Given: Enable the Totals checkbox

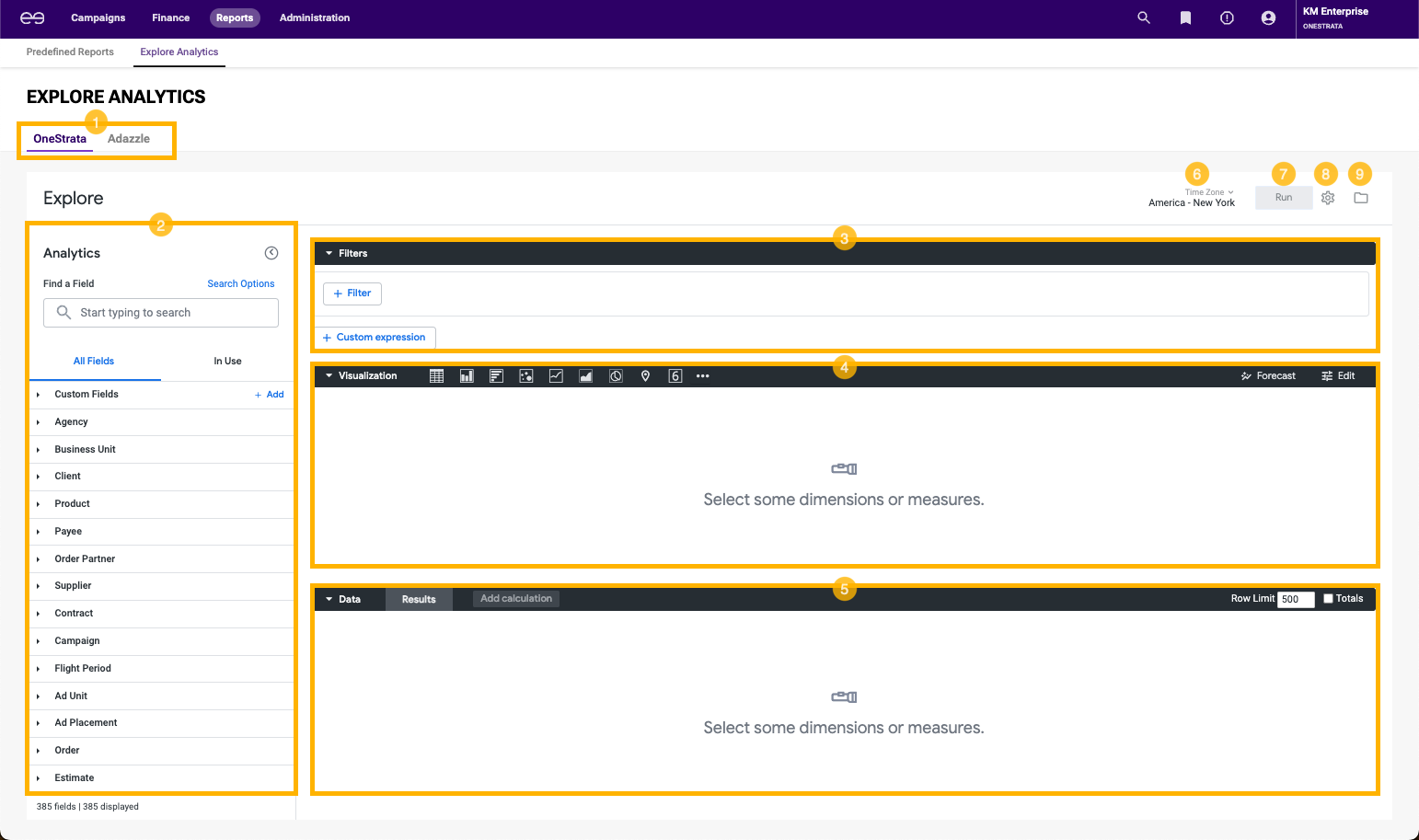Looking at the screenshot, I should [1328, 599].
